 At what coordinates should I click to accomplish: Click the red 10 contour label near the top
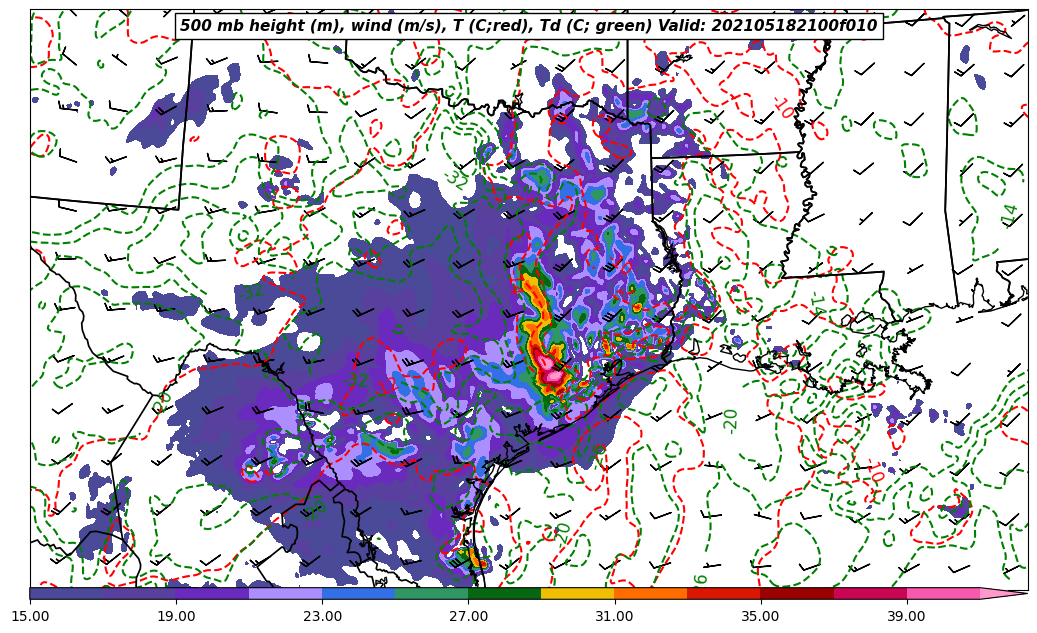[x=785, y=108]
